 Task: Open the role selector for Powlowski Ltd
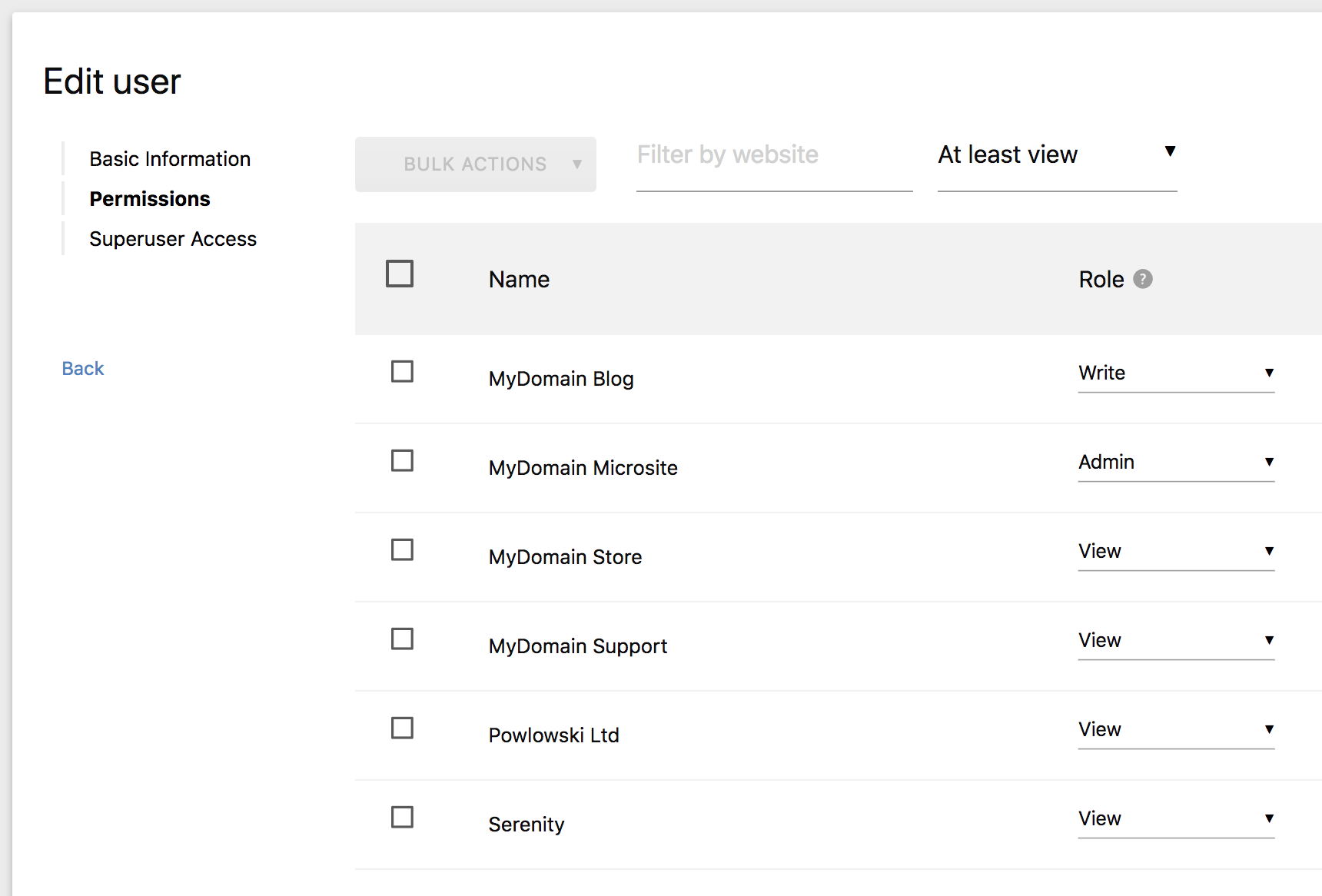(1176, 729)
